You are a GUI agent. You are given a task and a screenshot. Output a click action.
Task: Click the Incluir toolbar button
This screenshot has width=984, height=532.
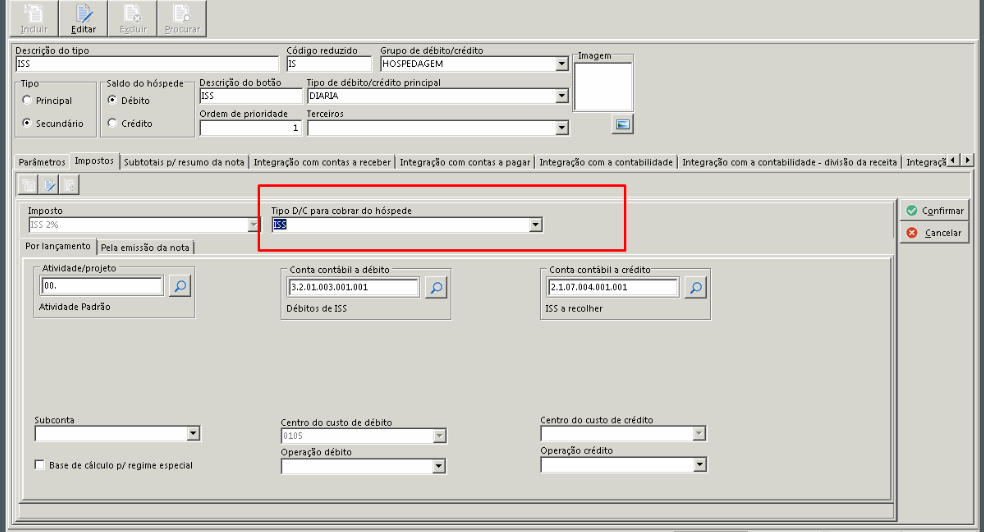click(34, 18)
